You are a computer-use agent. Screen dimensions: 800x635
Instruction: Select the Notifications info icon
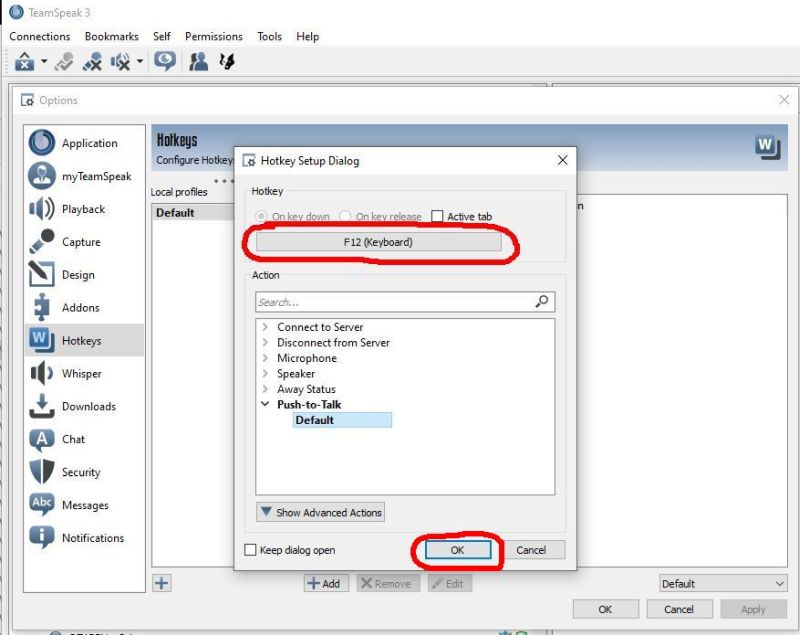coord(42,538)
